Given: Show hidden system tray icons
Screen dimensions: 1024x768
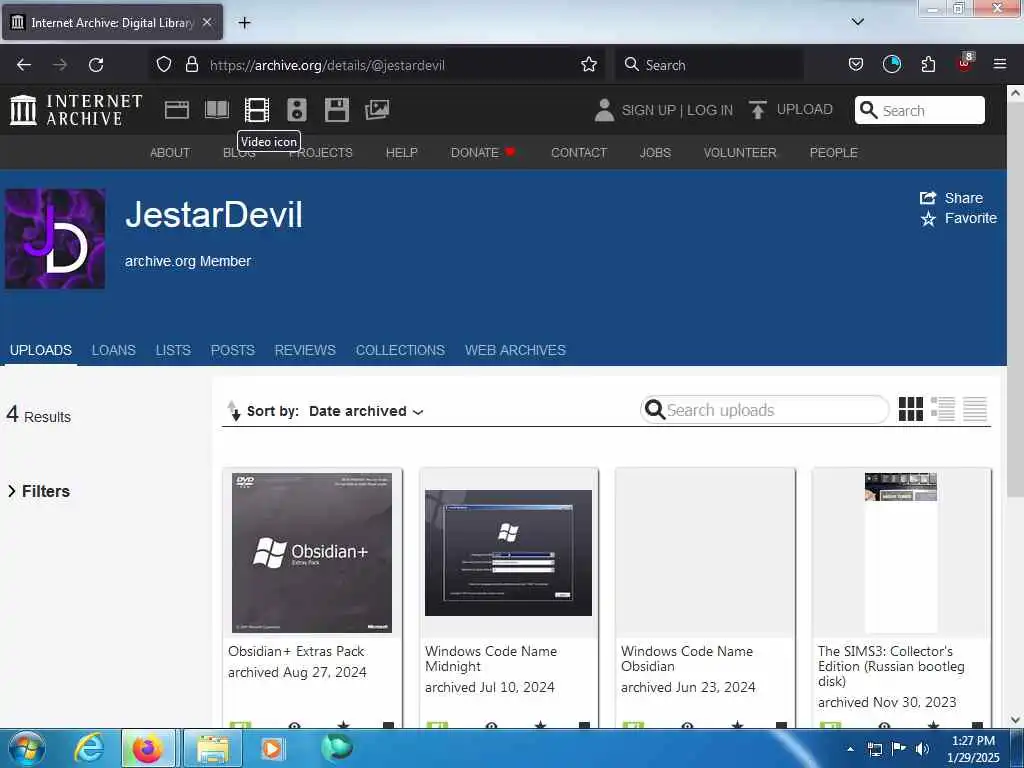Looking at the screenshot, I should click(x=850, y=749).
